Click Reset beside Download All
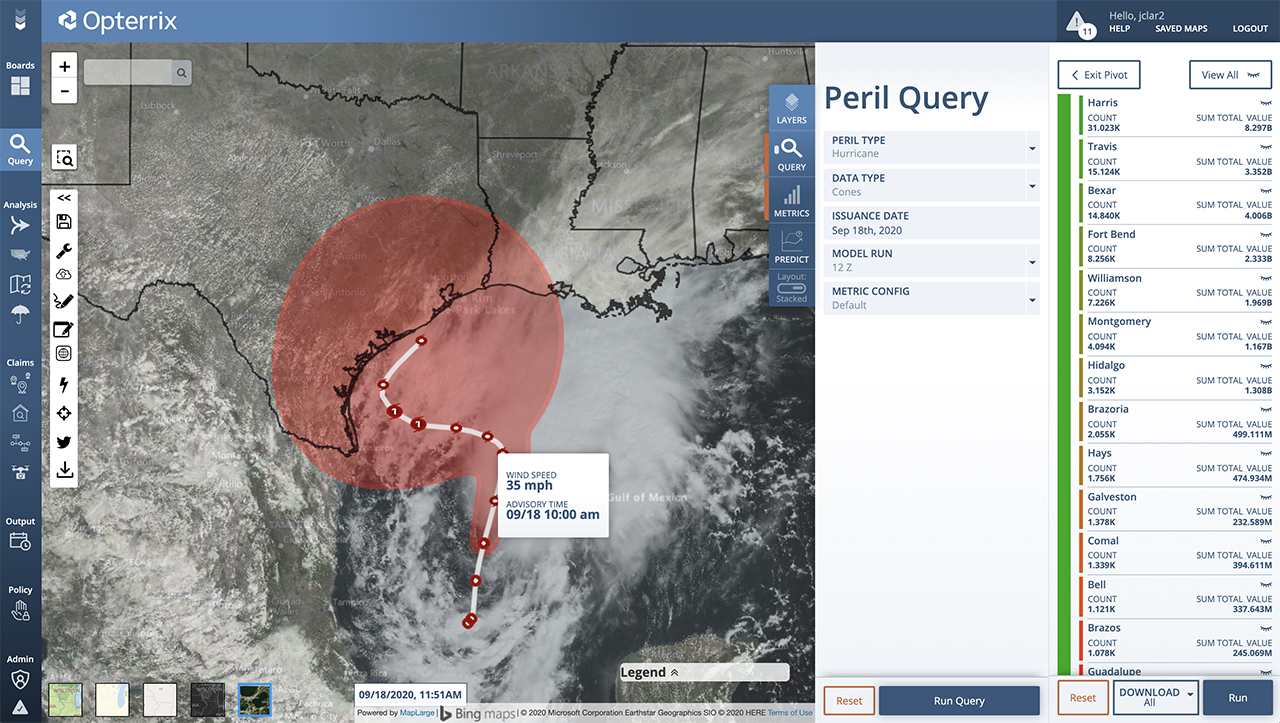The height and width of the screenshot is (723, 1280). (x=1083, y=697)
